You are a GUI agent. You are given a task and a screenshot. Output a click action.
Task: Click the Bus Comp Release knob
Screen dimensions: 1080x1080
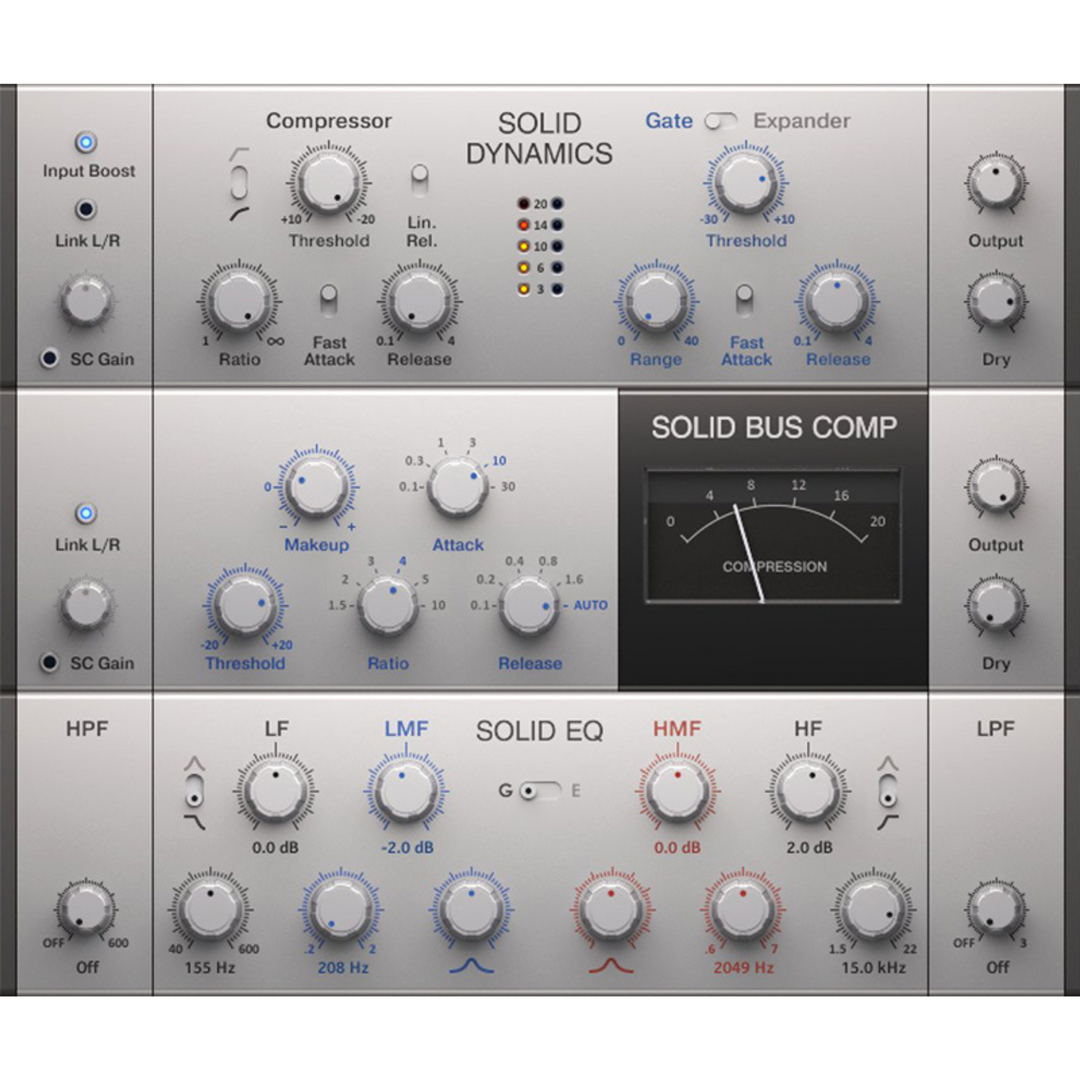point(529,605)
